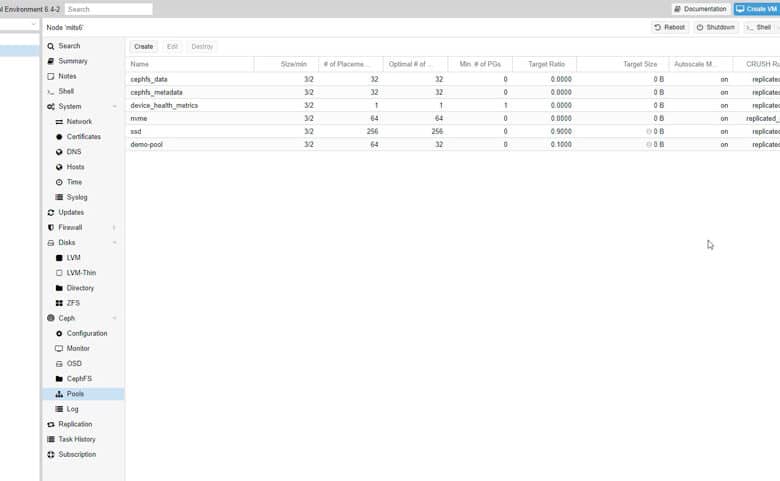Sort by Size/min column header

pos(286,64)
